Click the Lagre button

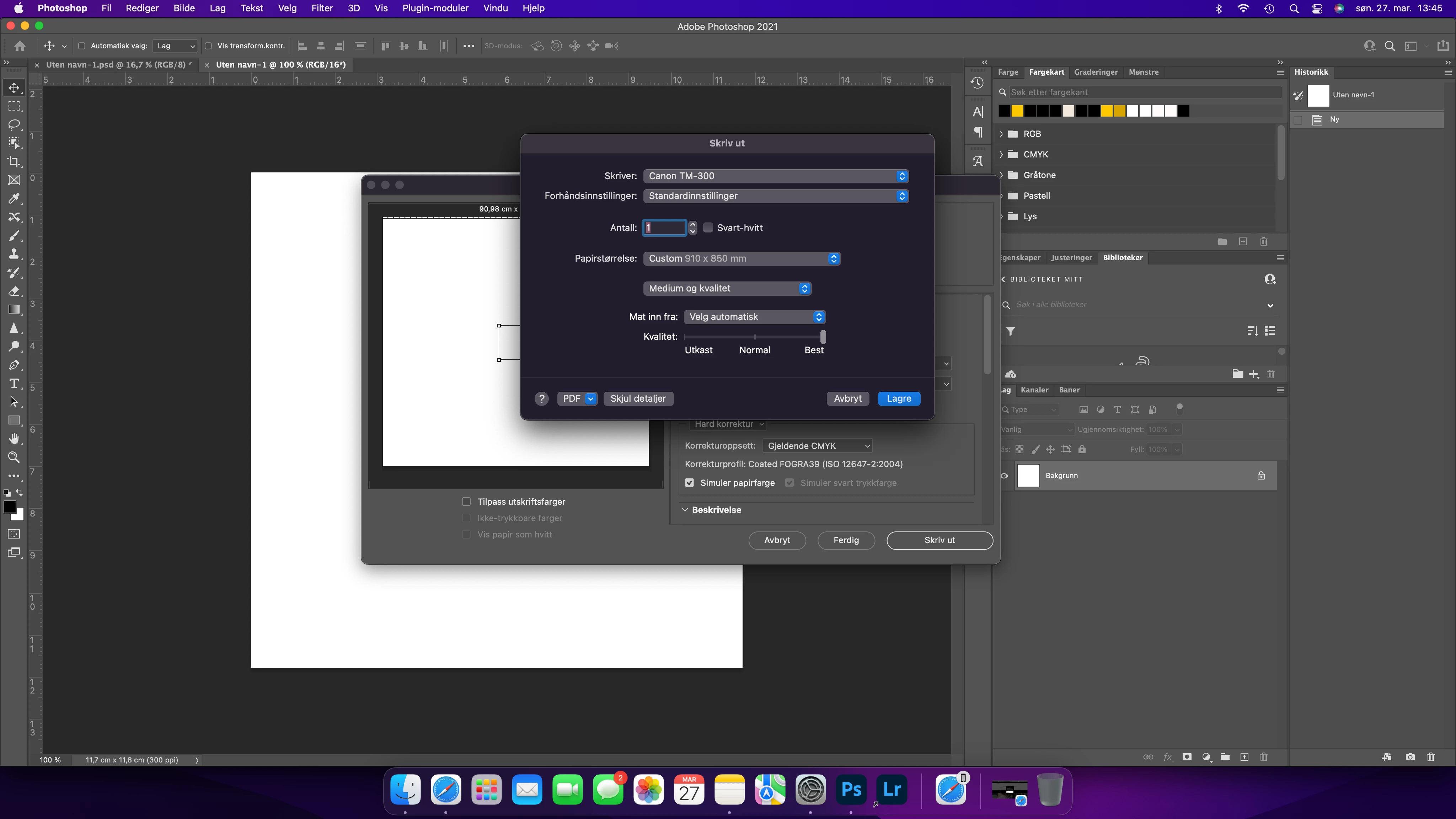[899, 398]
